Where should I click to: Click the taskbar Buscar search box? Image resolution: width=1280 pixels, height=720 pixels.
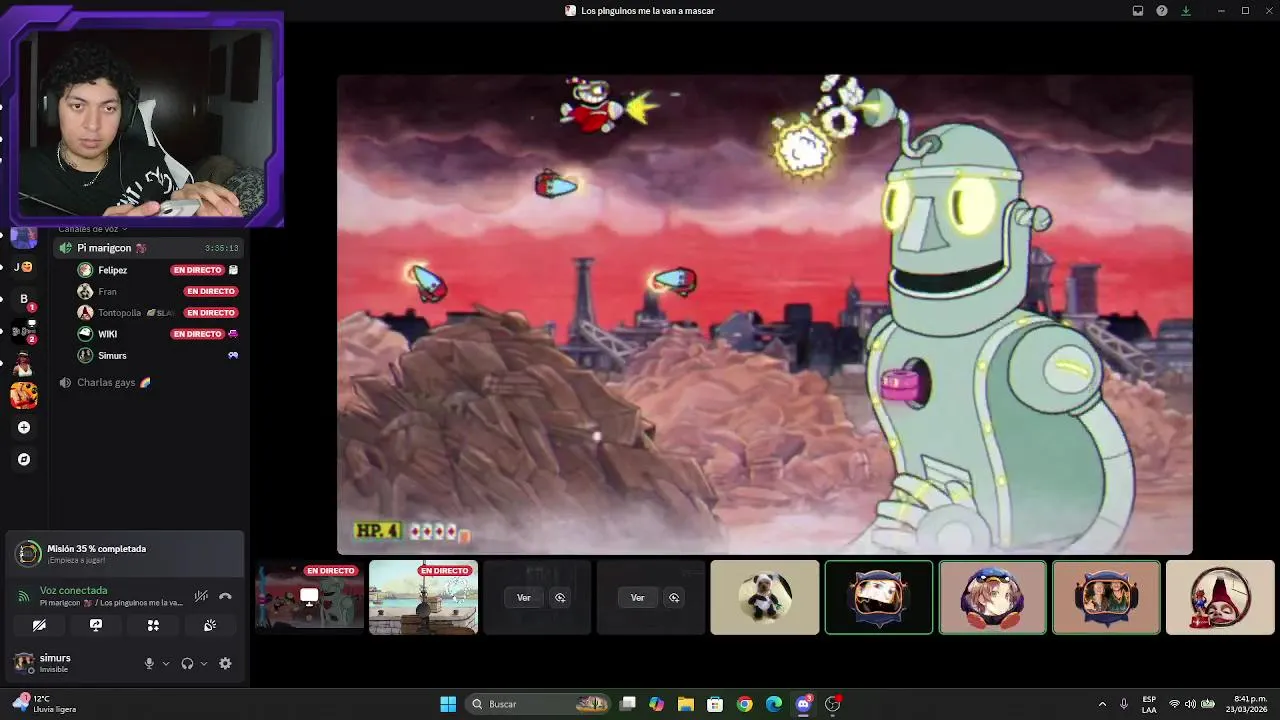(x=540, y=704)
